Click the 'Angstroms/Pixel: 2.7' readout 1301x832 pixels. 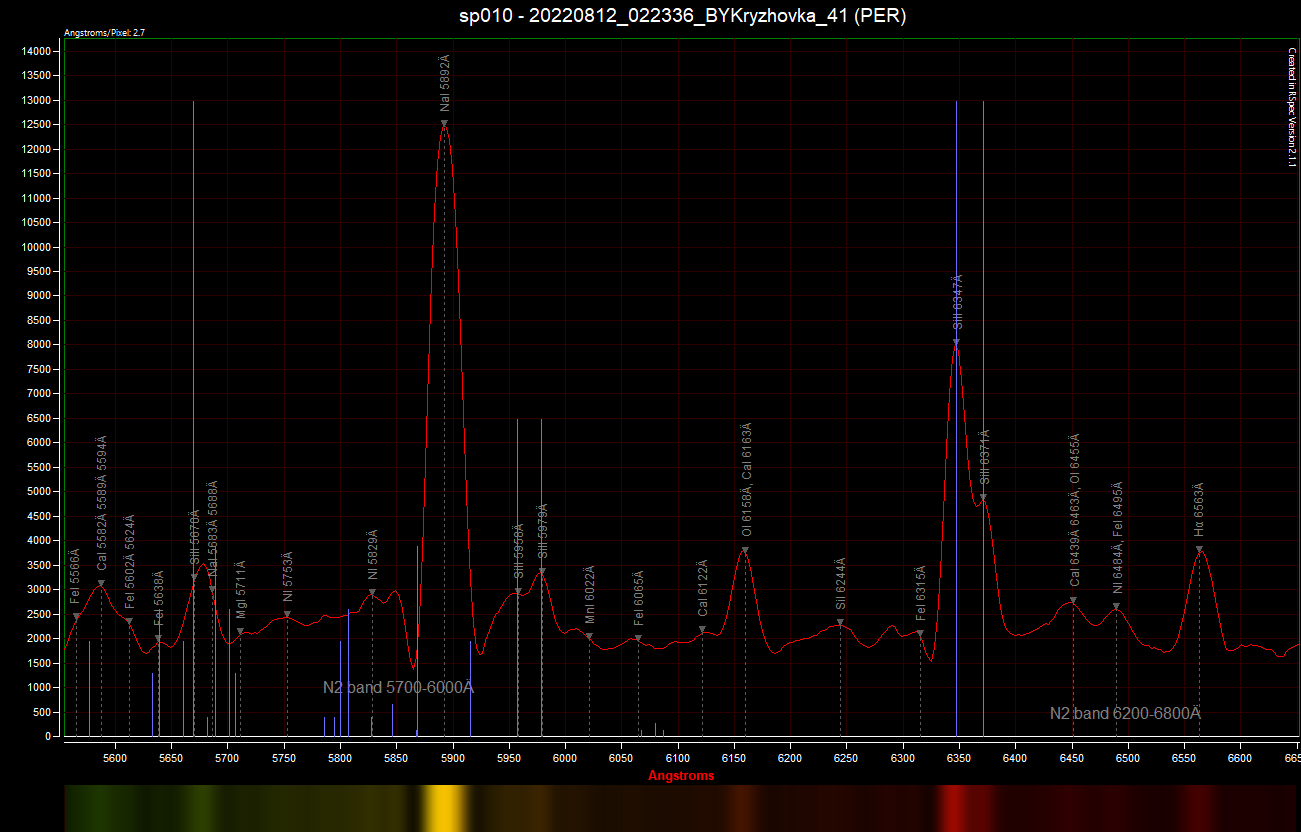[x=105, y=33]
